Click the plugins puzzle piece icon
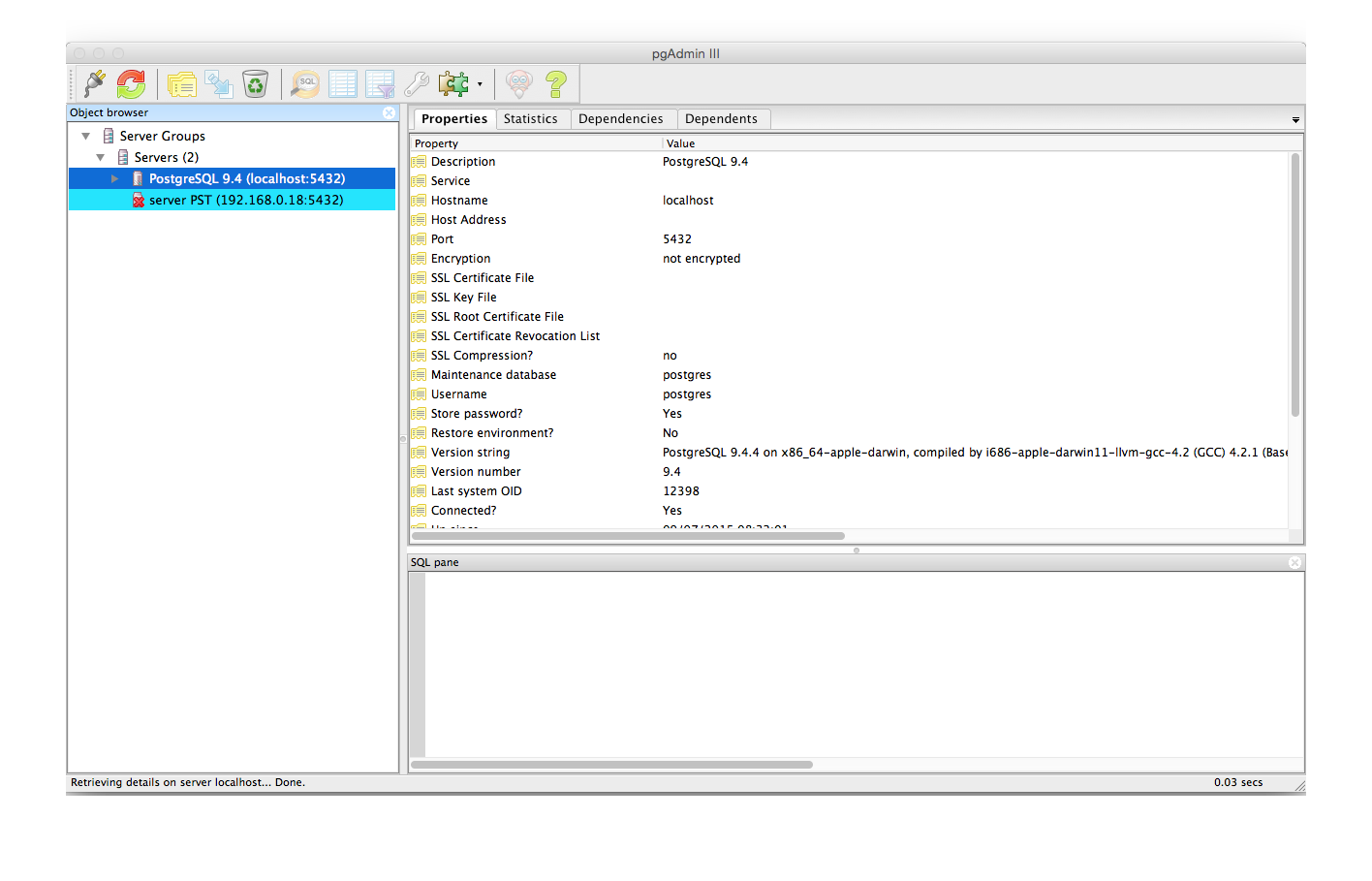The height and width of the screenshot is (881, 1372). point(452,84)
